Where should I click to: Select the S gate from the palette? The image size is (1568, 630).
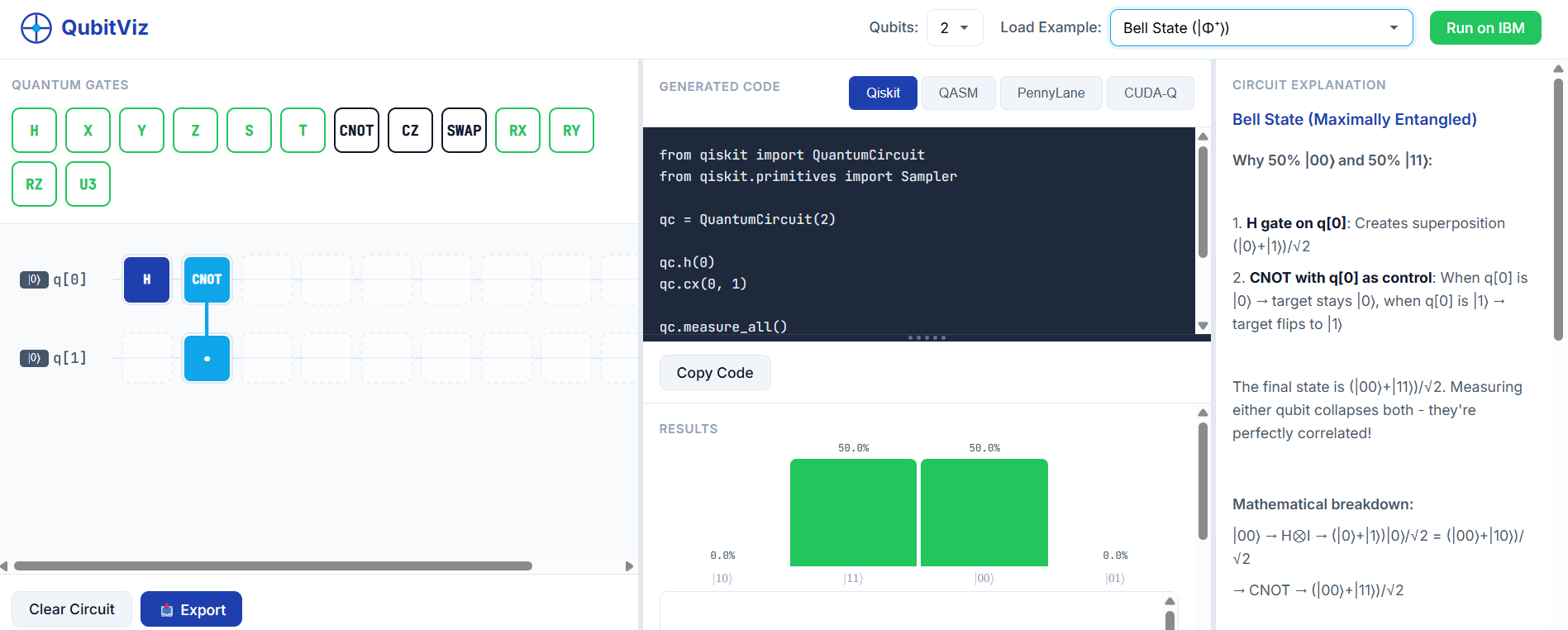[249, 131]
